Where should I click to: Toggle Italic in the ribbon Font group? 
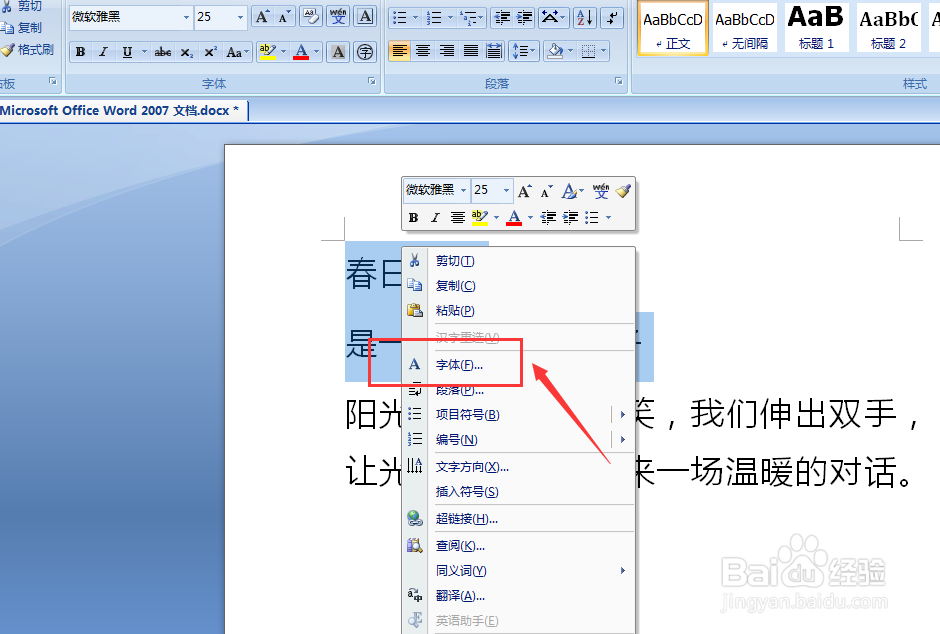103,51
